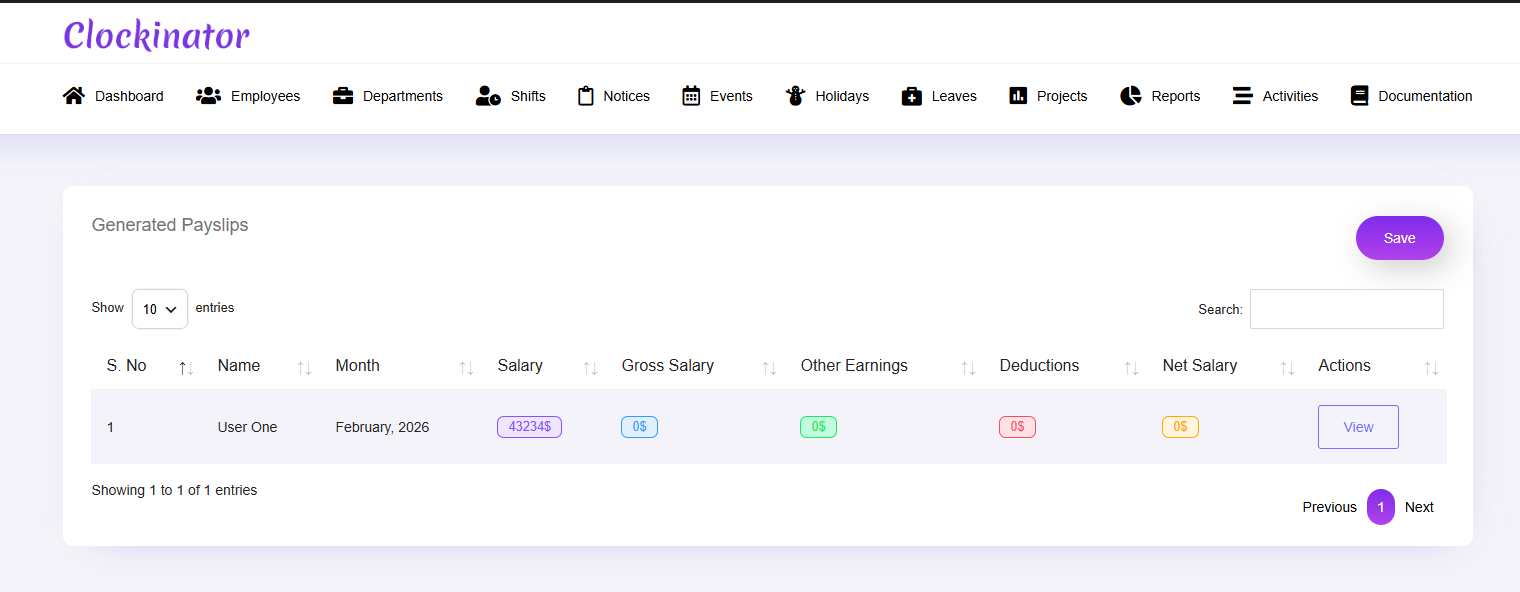This screenshot has width=1520, height=592.
Task: Open the Shifts menu label
Action: [528, 96]
